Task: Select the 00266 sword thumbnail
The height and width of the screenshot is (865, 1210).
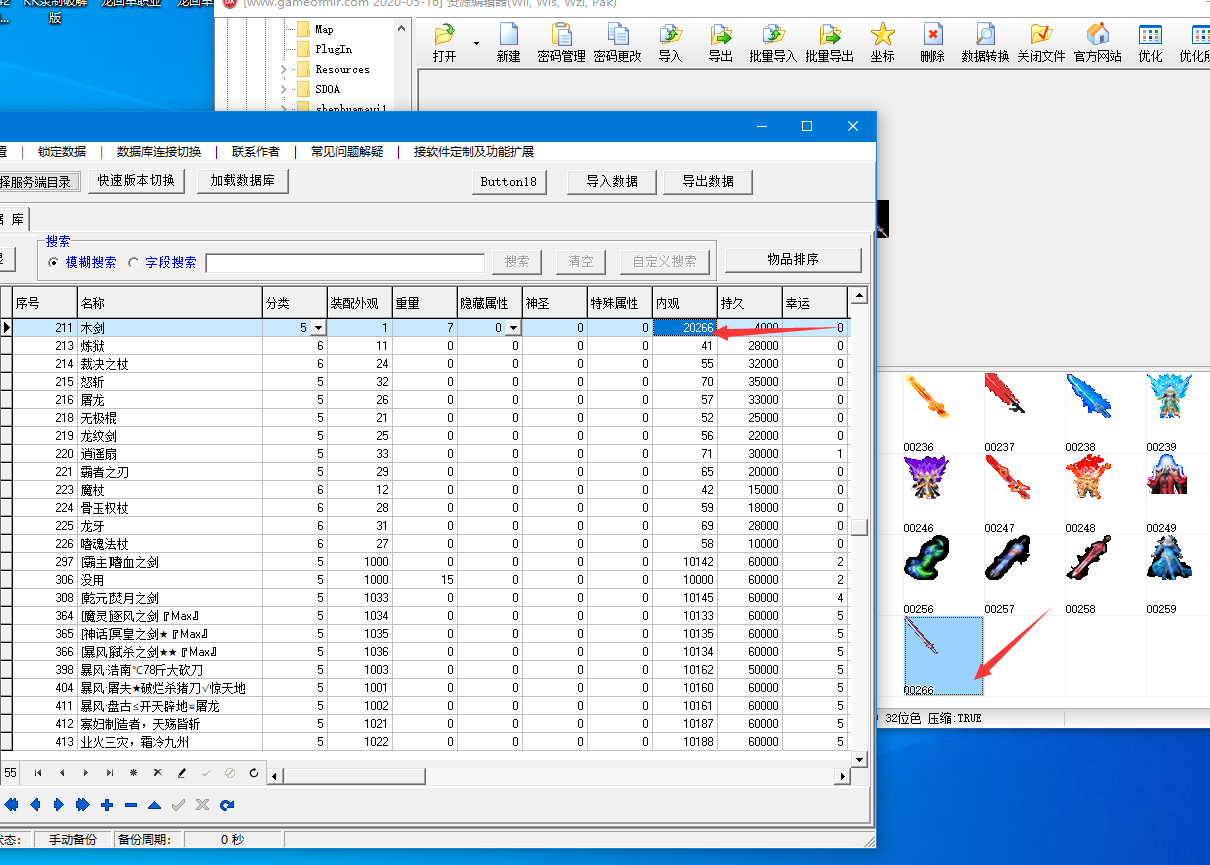Action: (x=943, y=655)
